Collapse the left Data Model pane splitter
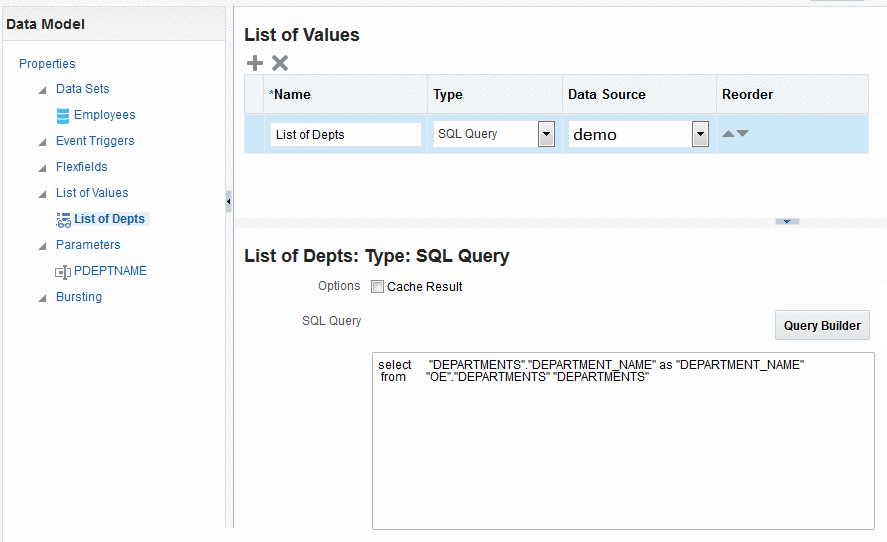The width and height of the screenshot is (887, 542). [x=229, y=202]
